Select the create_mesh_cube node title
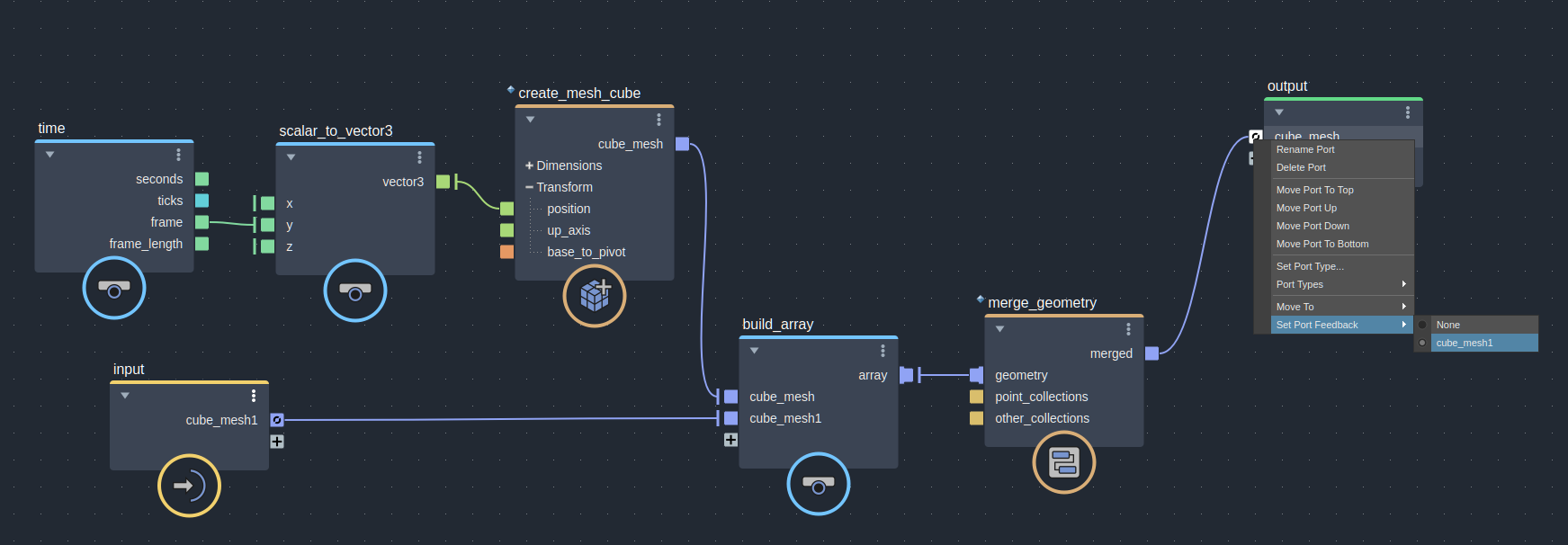 (x=579, y=93)
